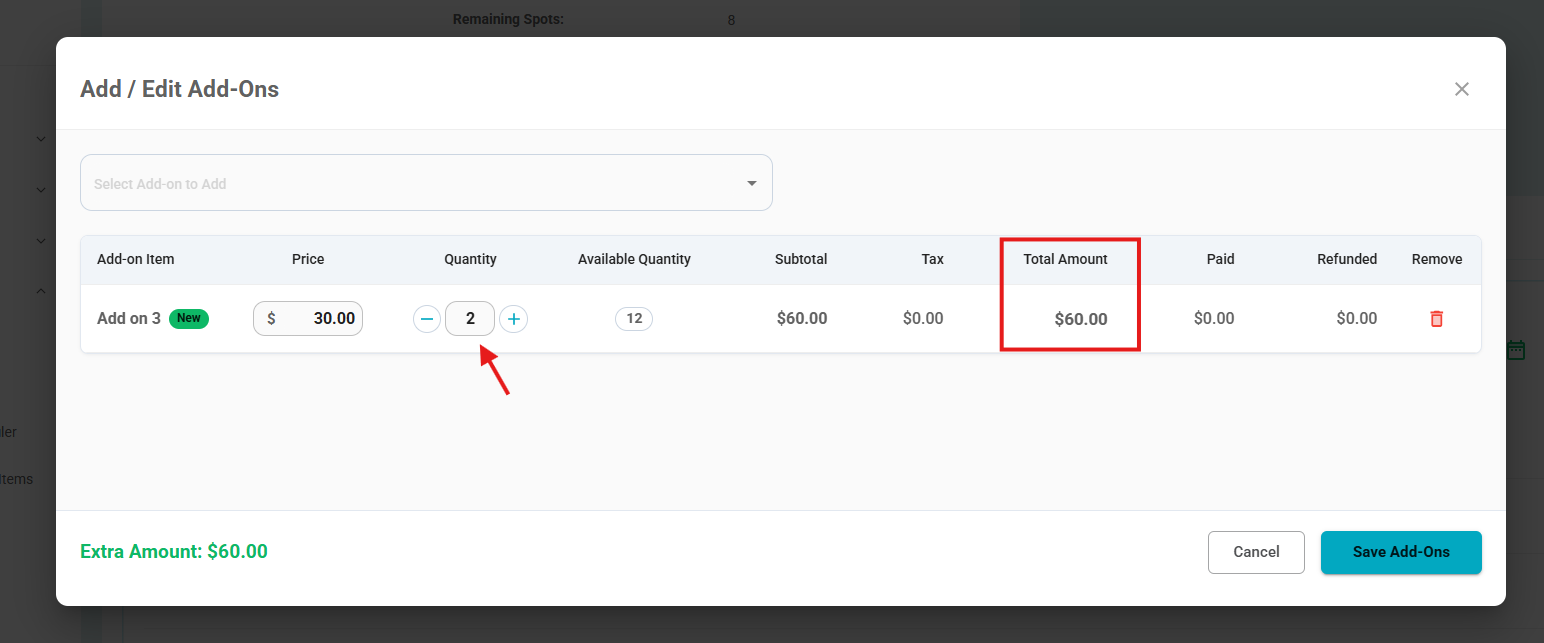Click Remaining Spots label in background page

pyautogui.click(x=508, y=19)
